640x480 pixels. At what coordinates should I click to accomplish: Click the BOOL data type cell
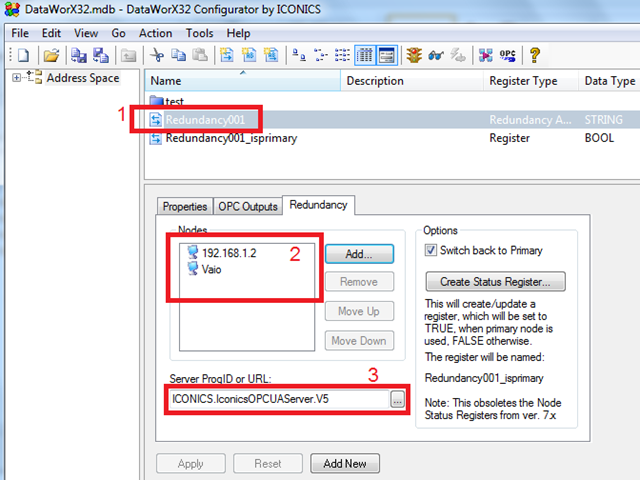pyautogui.click(x=599, y=138)
